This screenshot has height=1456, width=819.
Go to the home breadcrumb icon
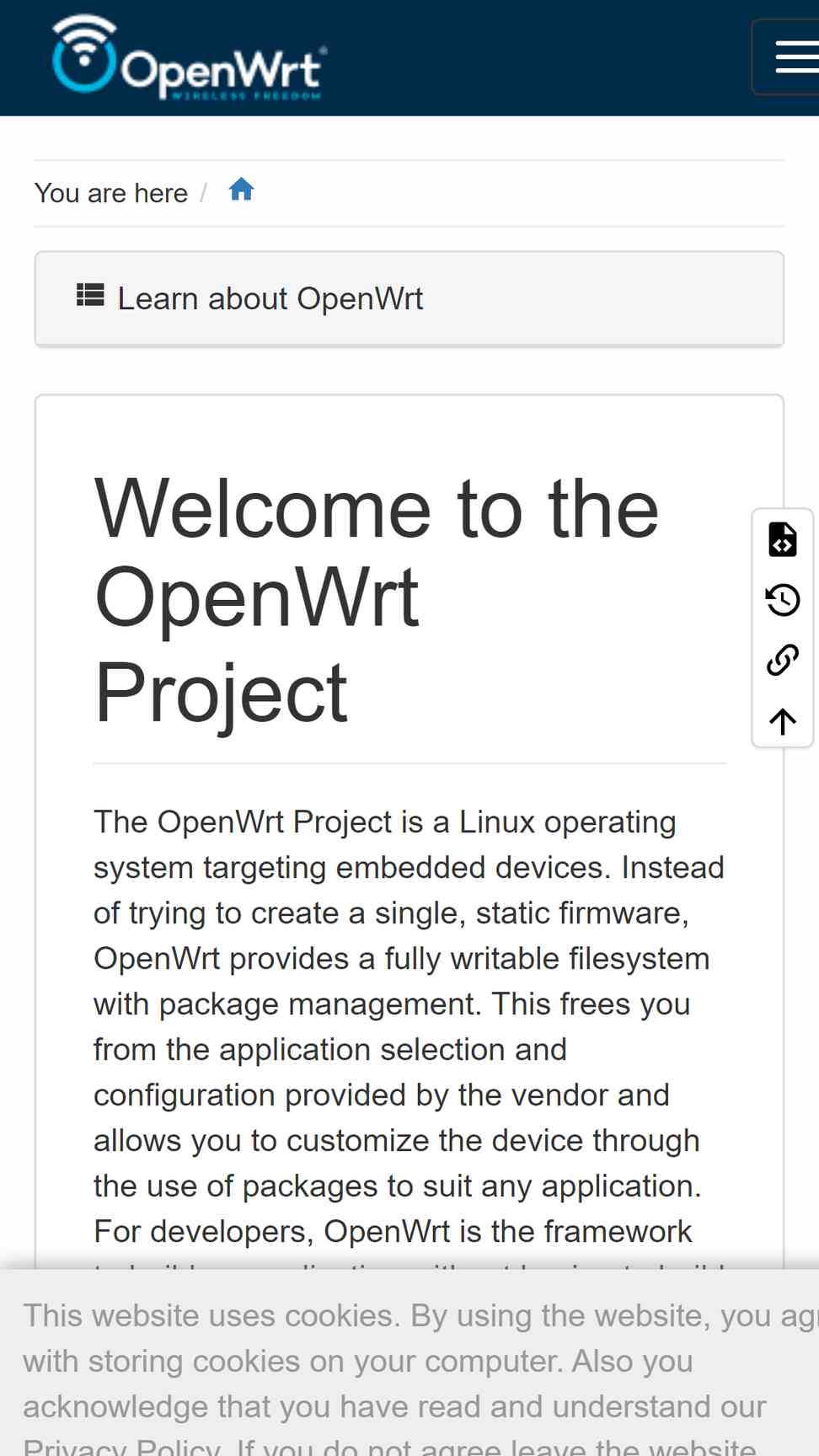(241, 190)
